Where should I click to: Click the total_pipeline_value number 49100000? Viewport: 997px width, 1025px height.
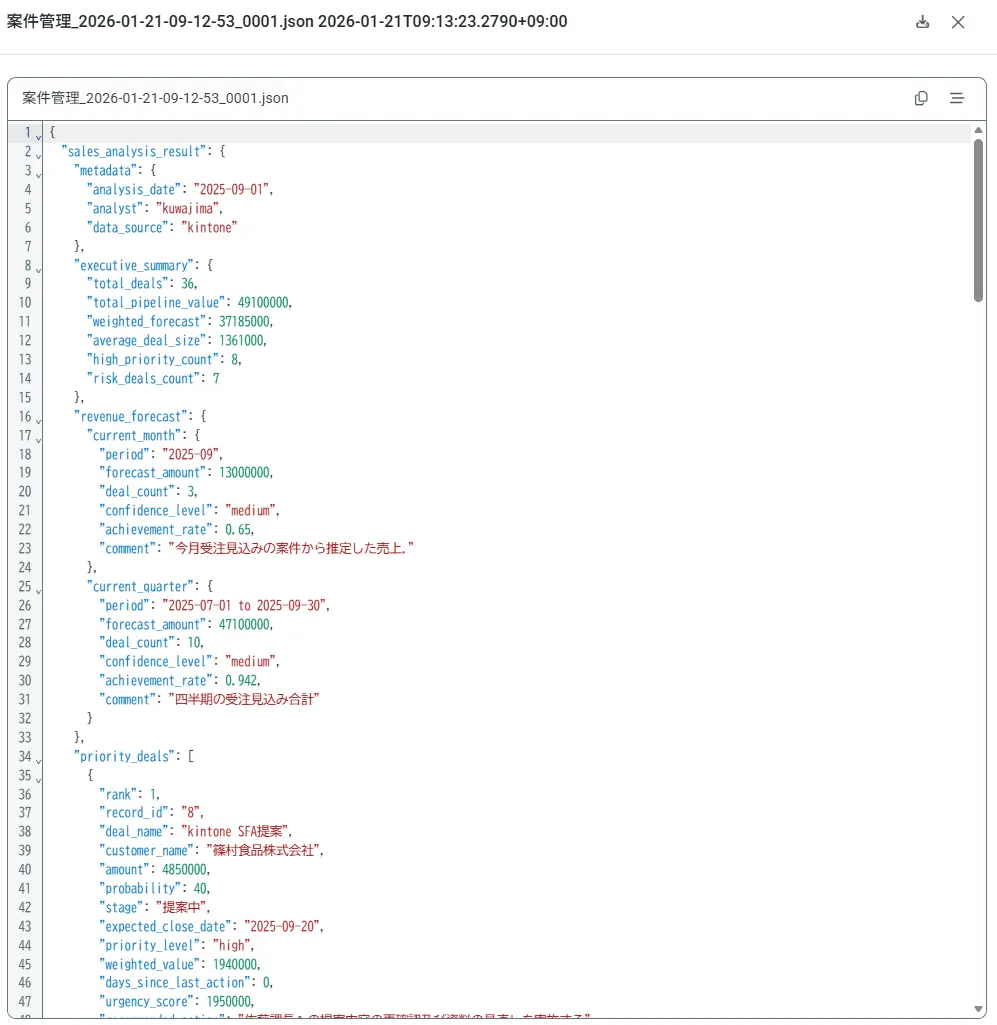[x=263, y=303]
